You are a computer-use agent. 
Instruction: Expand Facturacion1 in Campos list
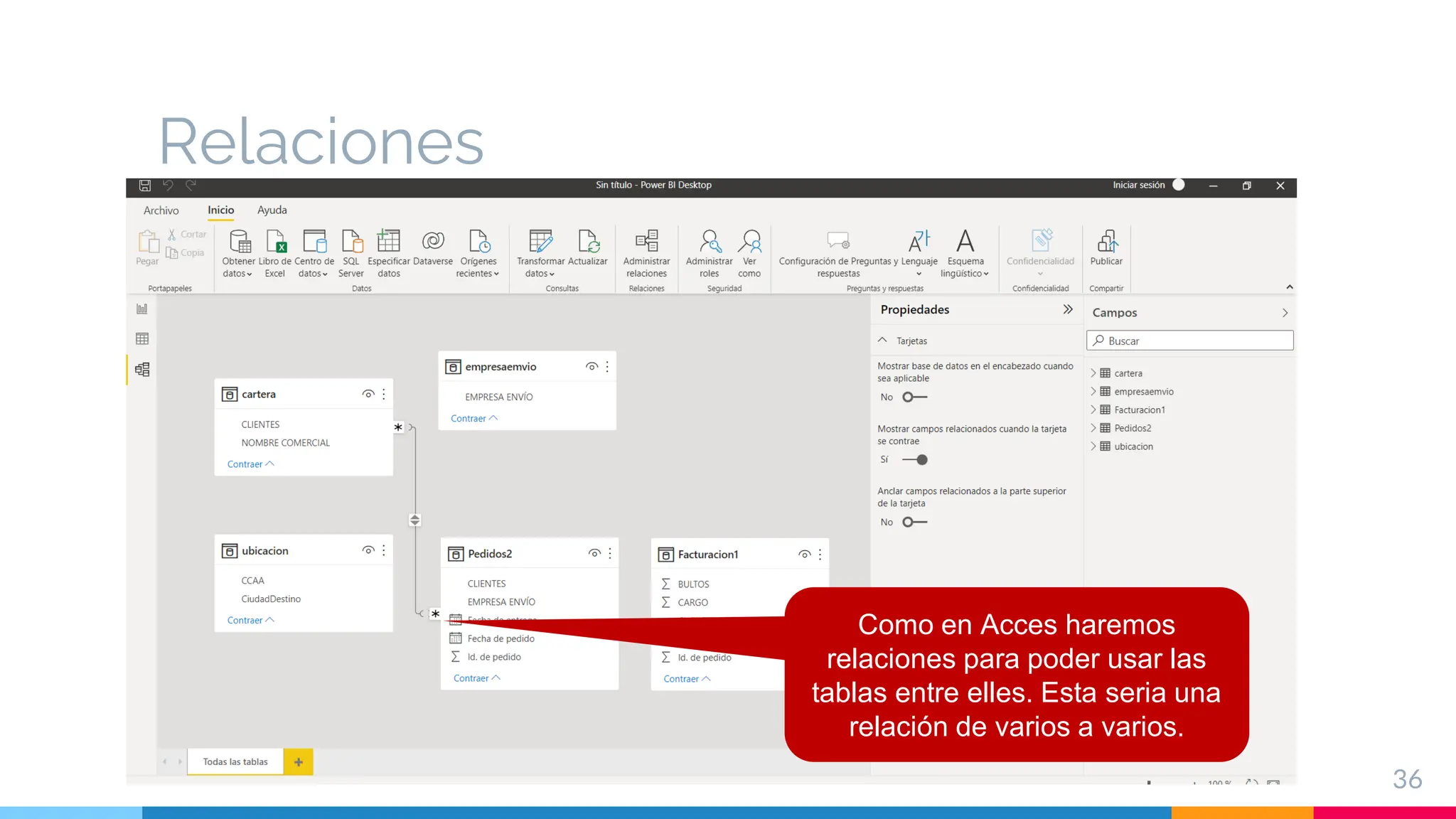[1093, 410]
